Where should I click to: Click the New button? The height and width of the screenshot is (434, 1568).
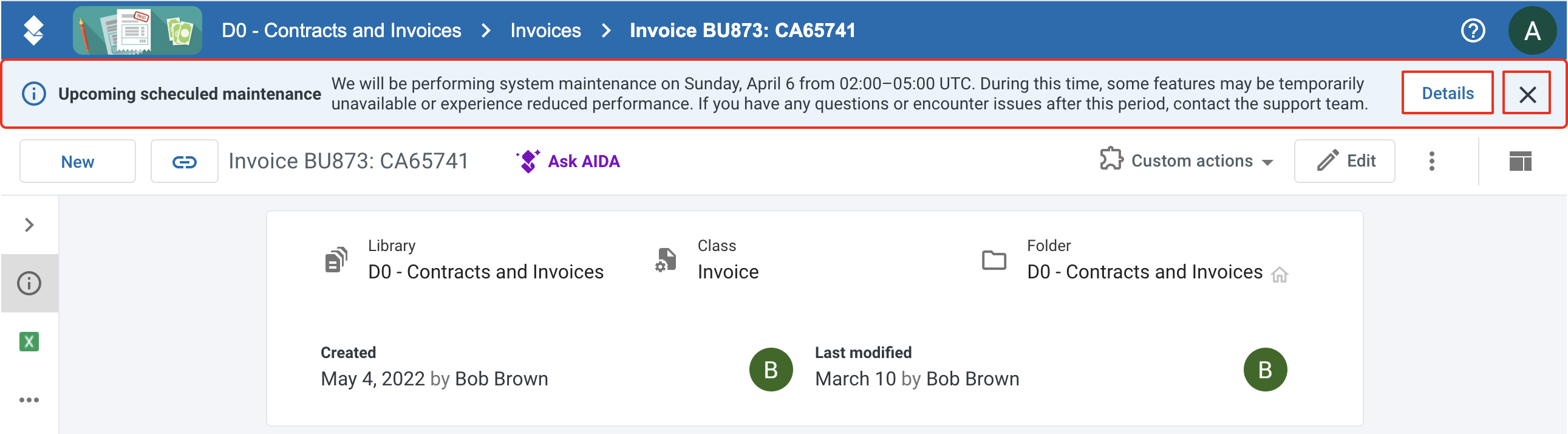click(77, 162)
